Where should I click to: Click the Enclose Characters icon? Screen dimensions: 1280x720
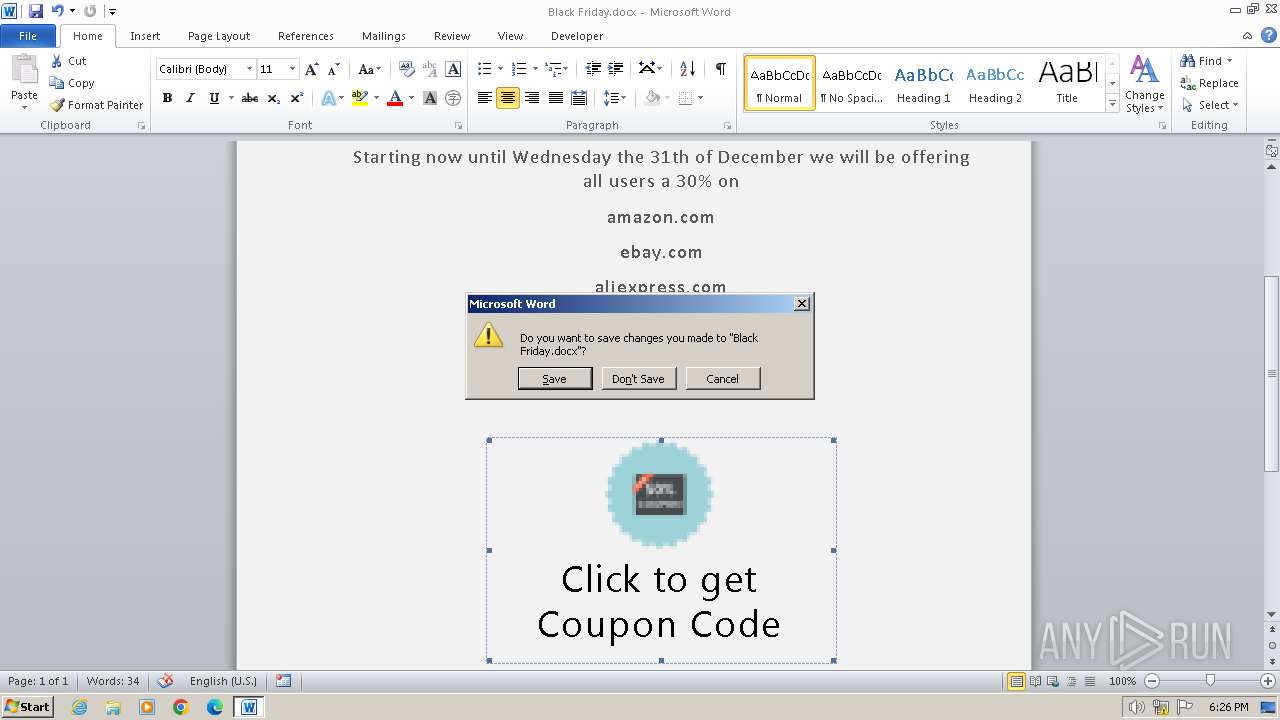[x=453, y=98]
